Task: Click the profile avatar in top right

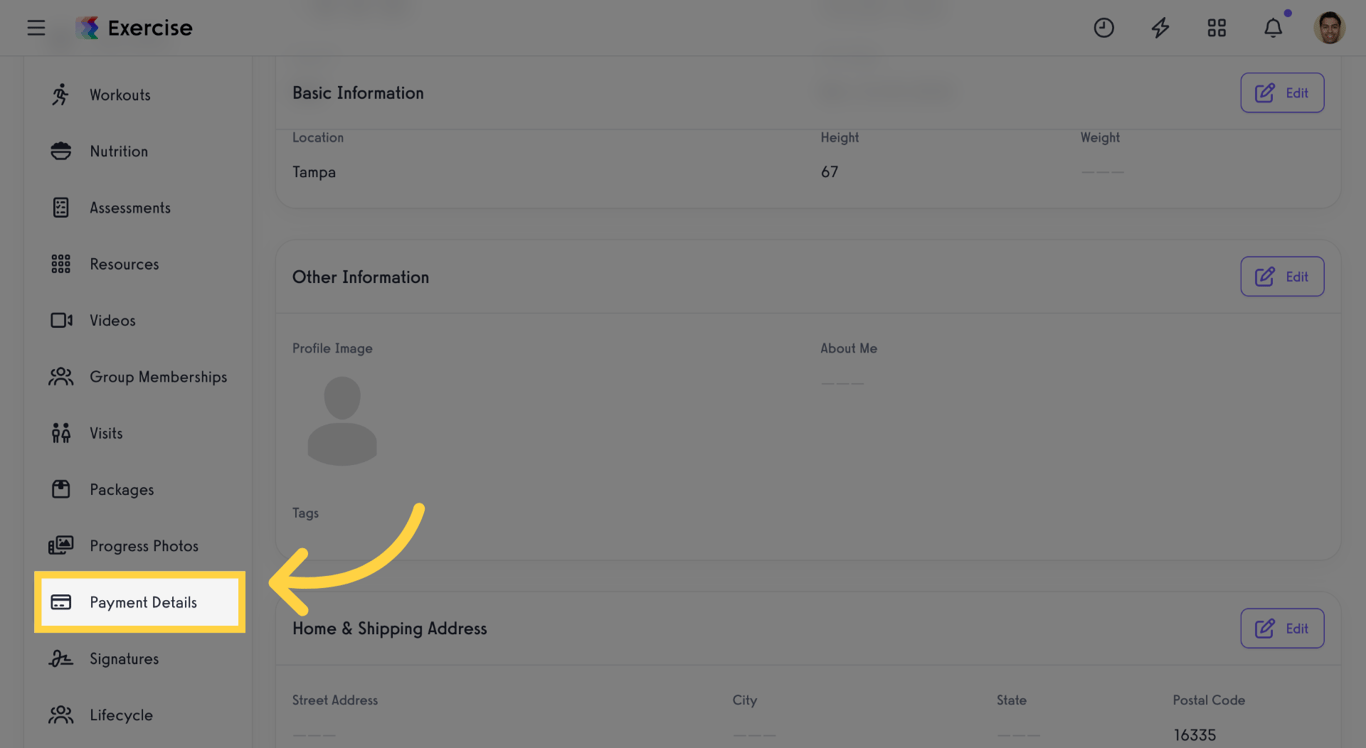Action: [1329, 27]
